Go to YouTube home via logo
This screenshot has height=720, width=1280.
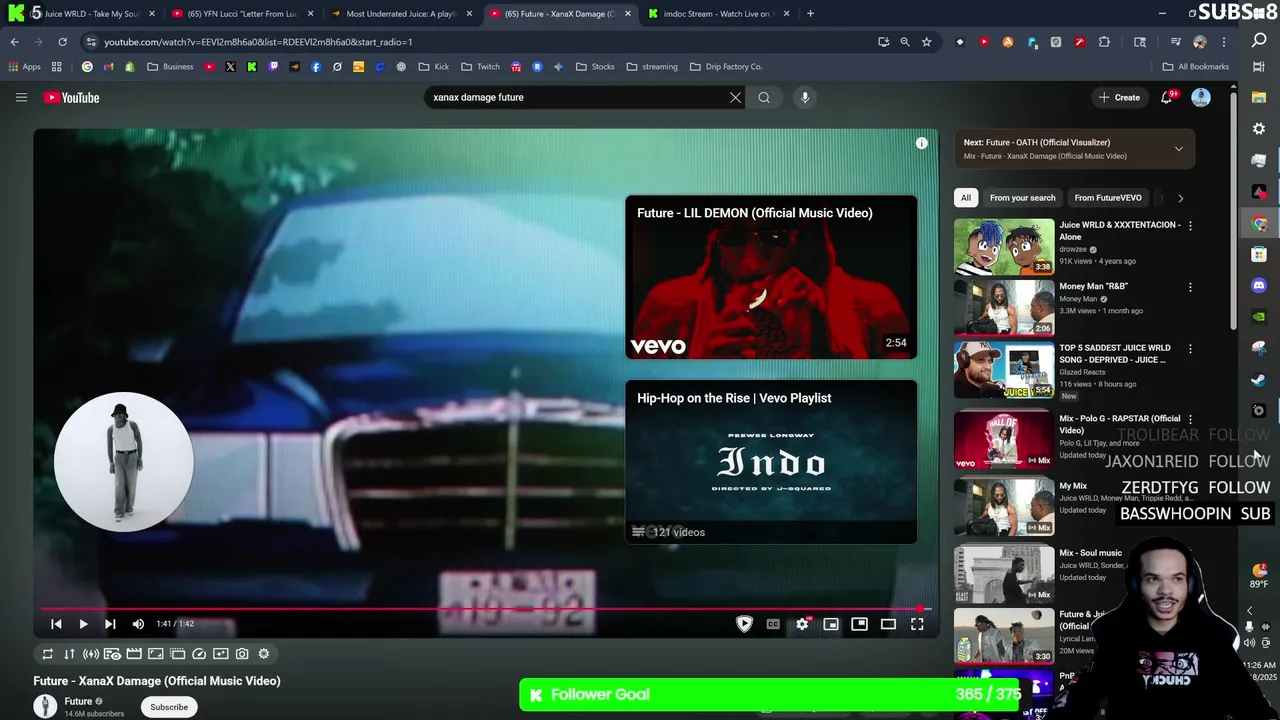pyautogui.click(x=71, y=97)
